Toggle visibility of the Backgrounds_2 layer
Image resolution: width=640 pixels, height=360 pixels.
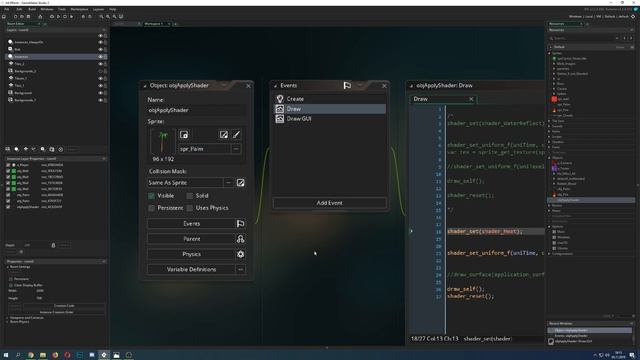tap(100, 71)
